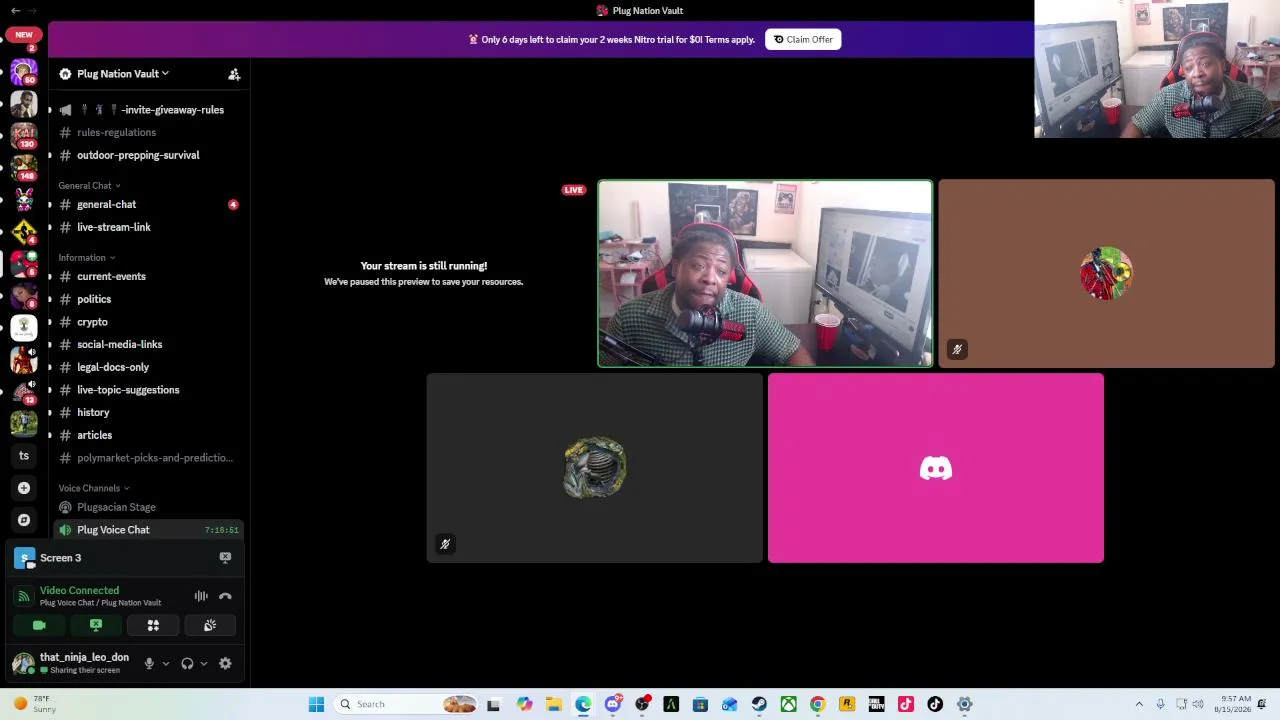Open history channel
The image size is (1280, 720).
point(148,412)
